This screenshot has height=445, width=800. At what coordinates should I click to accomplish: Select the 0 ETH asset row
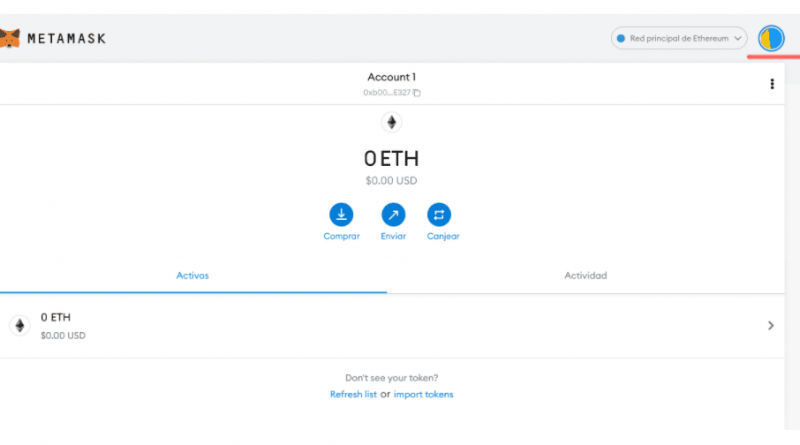390,325
